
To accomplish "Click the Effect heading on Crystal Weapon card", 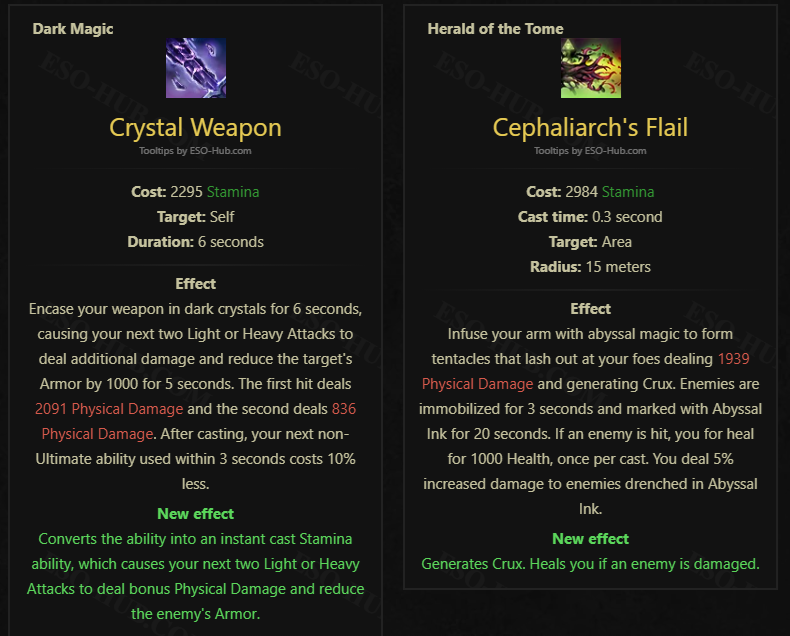I will point(195,284).
